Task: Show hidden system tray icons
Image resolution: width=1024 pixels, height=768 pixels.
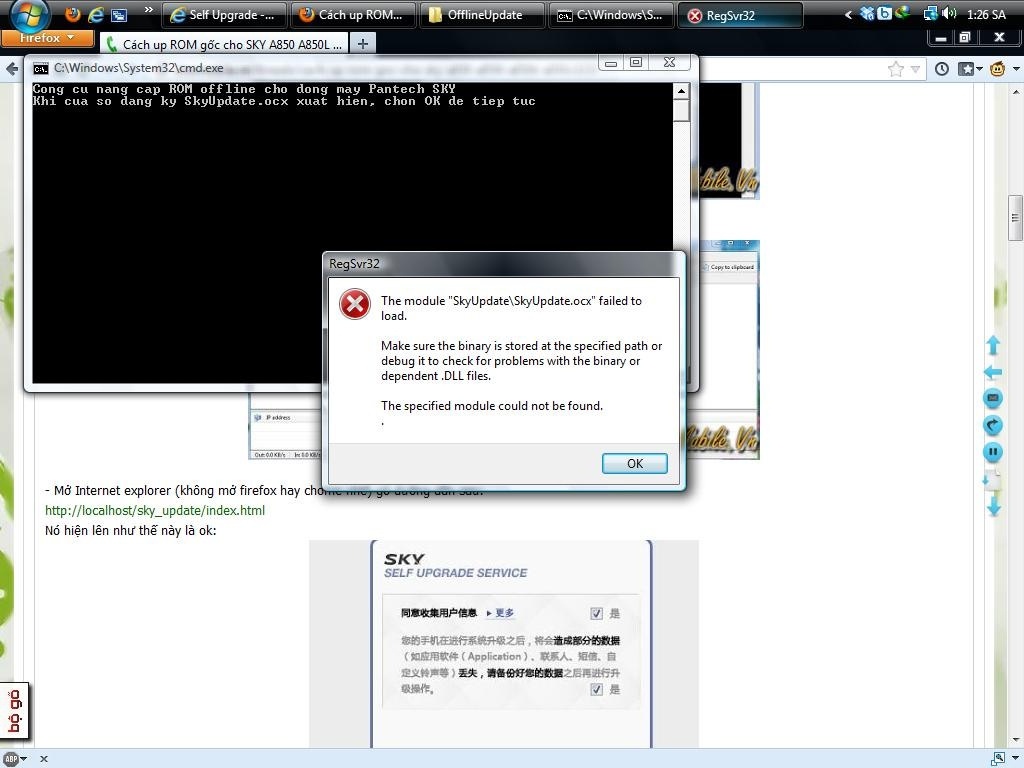Action: 848,14
